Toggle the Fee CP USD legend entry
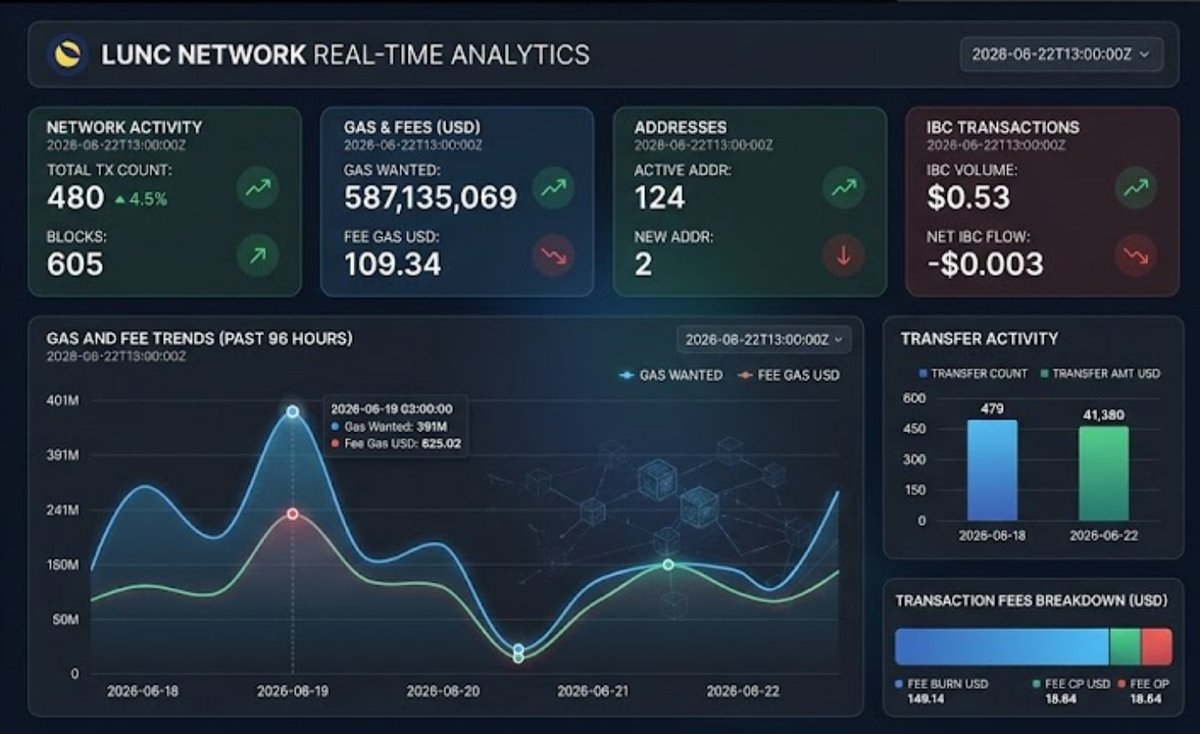The width and height of the screenshot is (1200, 734). (1070, 684)
